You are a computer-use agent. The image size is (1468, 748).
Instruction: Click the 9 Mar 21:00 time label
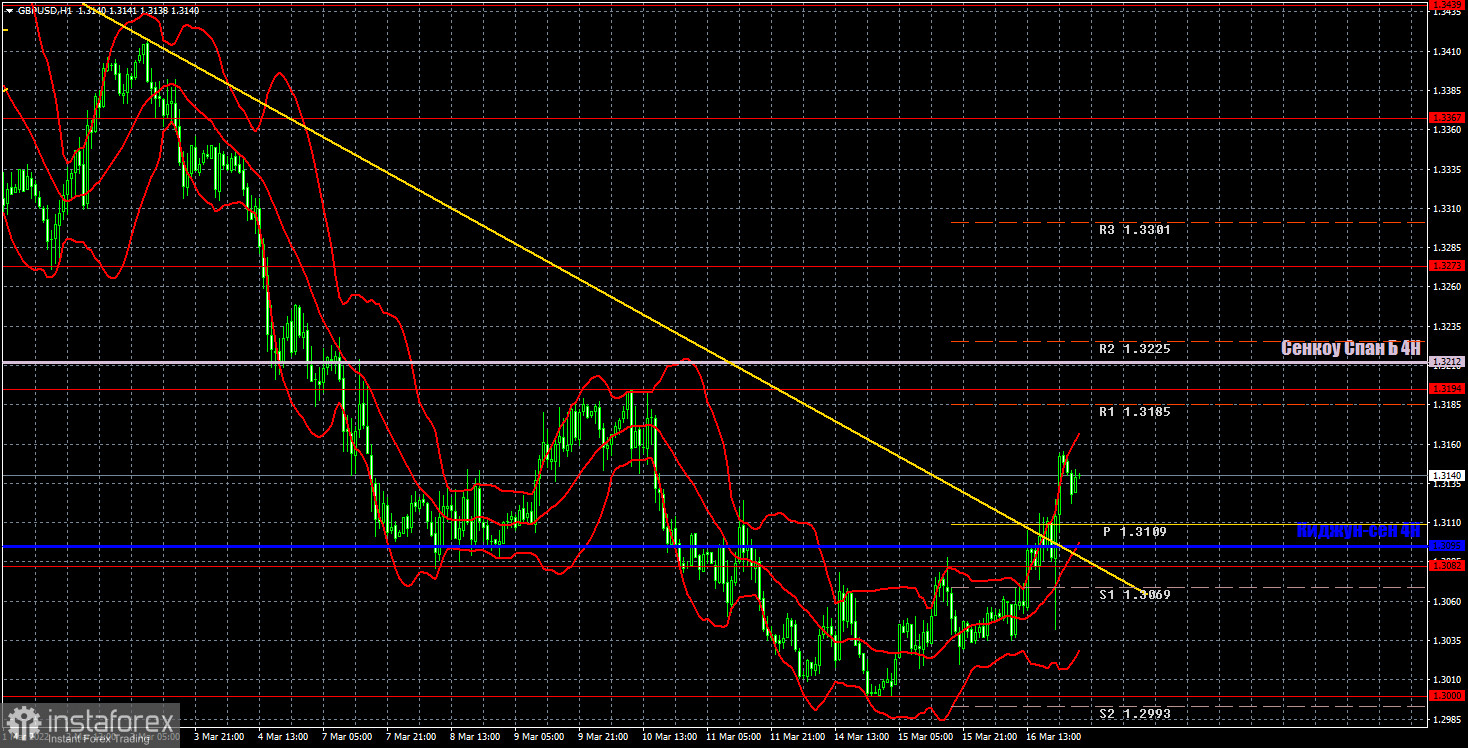(x=604, y=737)
